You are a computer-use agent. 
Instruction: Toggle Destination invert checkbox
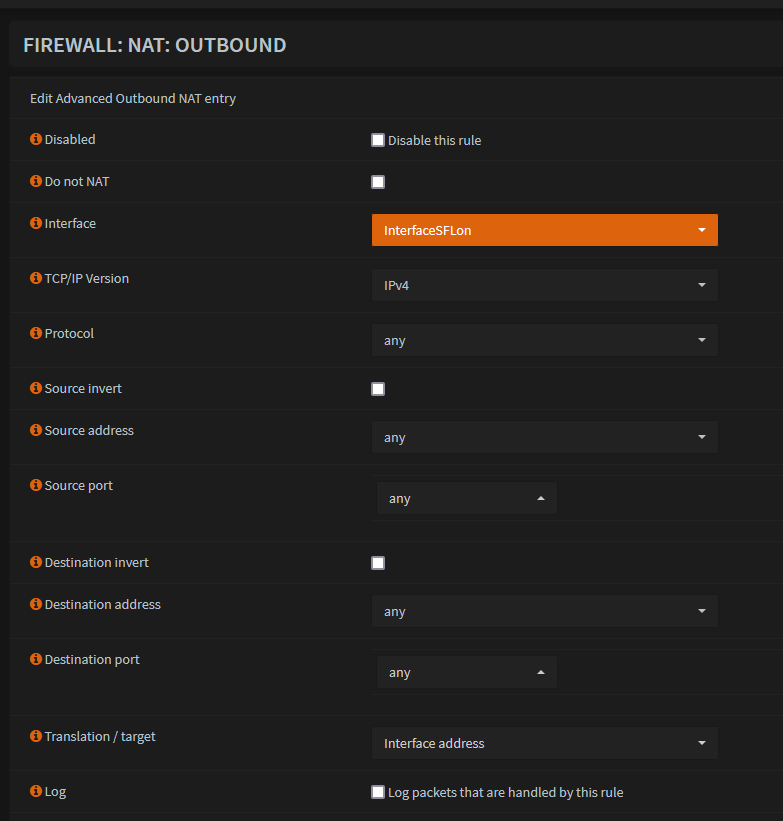tap(378, 563)
